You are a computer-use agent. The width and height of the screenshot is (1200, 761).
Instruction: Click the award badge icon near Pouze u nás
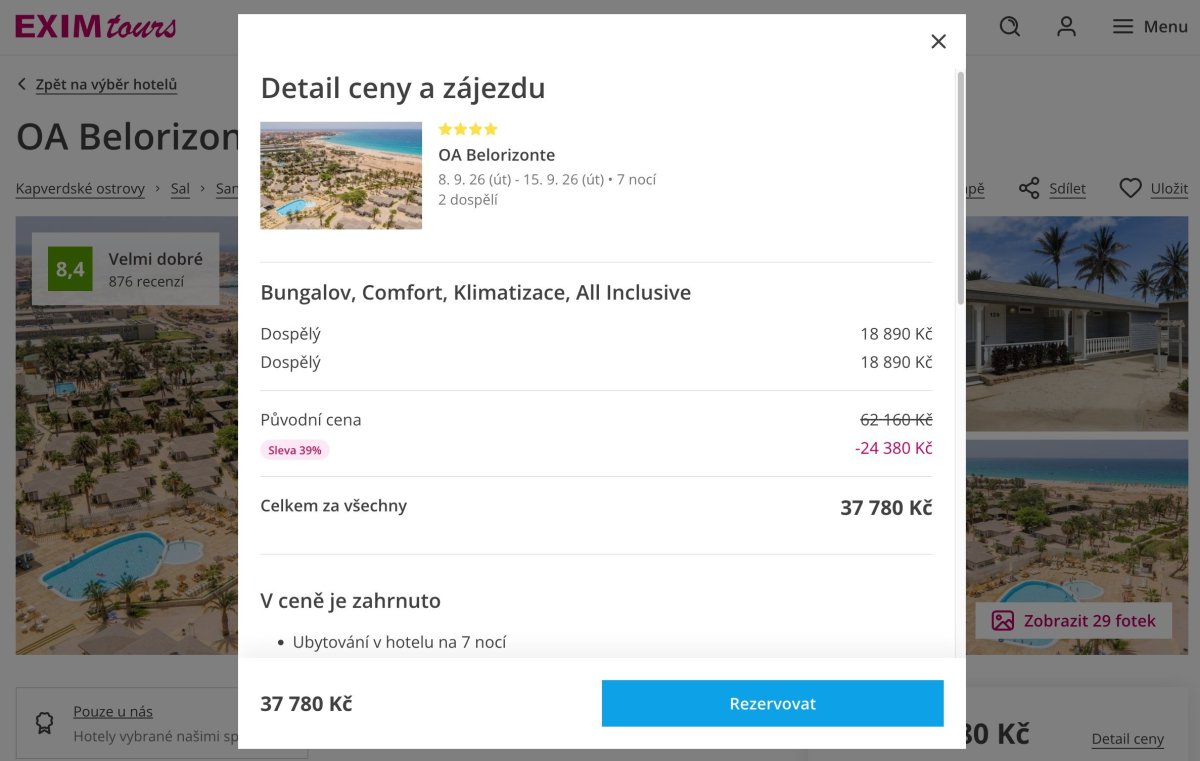44,723
